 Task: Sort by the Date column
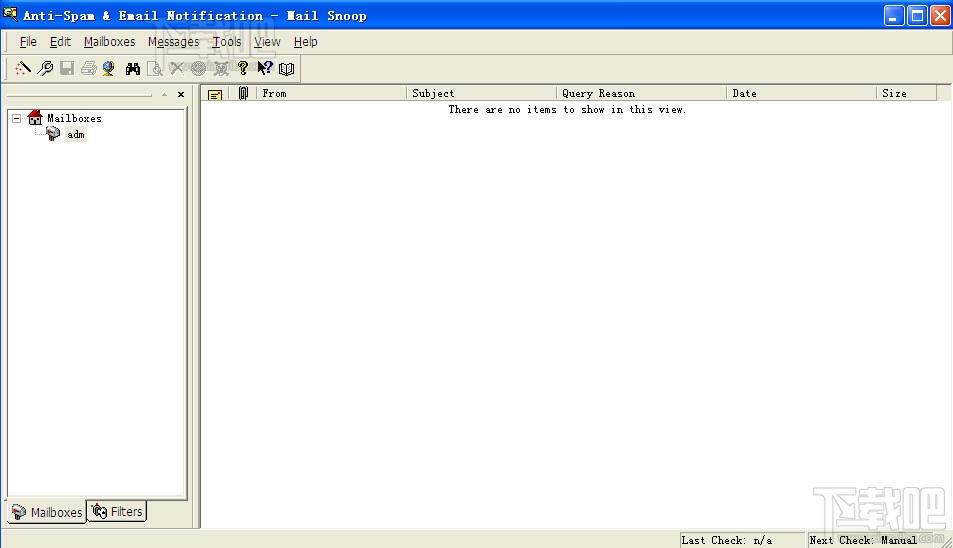(x=801, y=93)
